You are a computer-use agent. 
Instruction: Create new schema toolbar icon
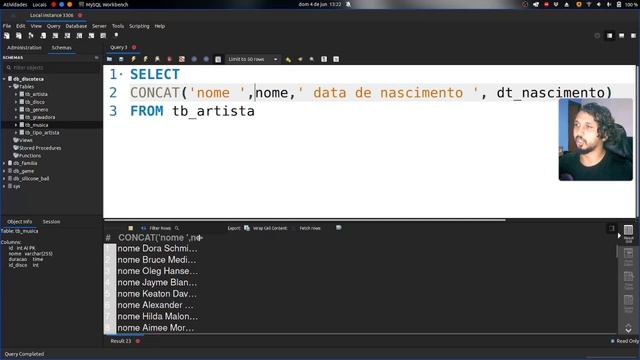pos(43,36)
